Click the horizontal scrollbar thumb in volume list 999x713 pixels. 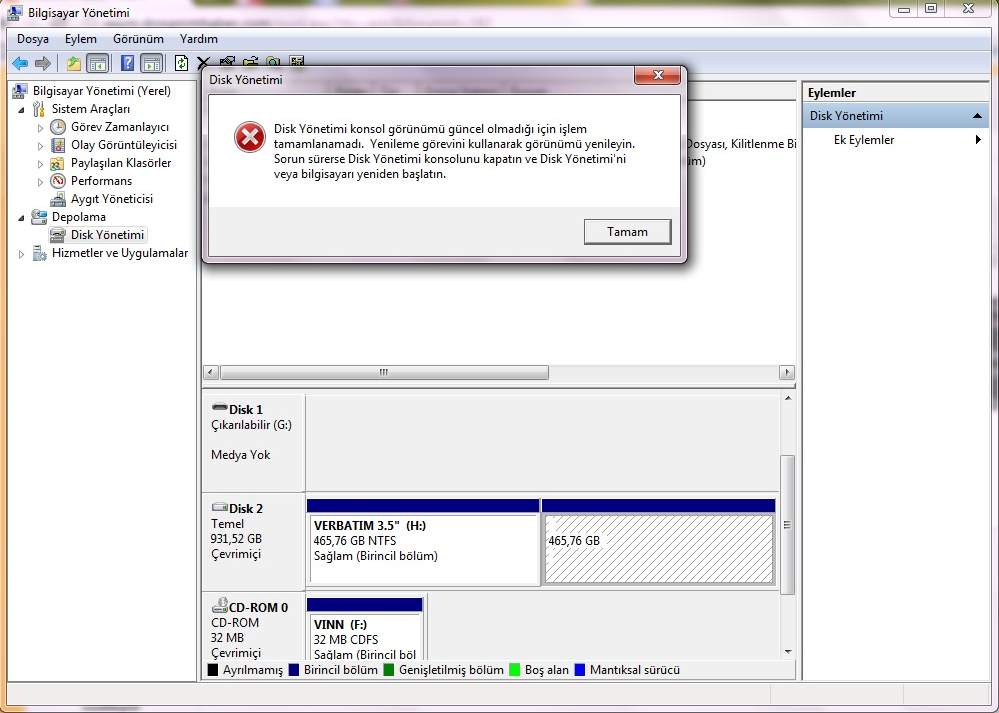click(x=384, y=372)
